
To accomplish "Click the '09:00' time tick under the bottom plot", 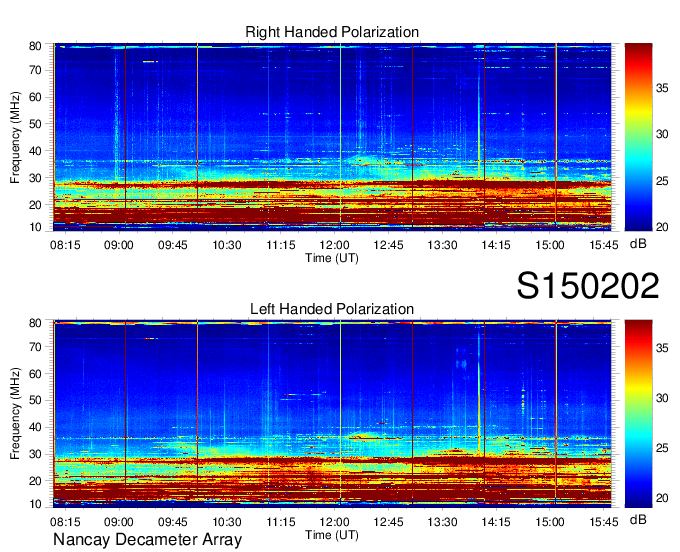I will [x=119, y=522].
